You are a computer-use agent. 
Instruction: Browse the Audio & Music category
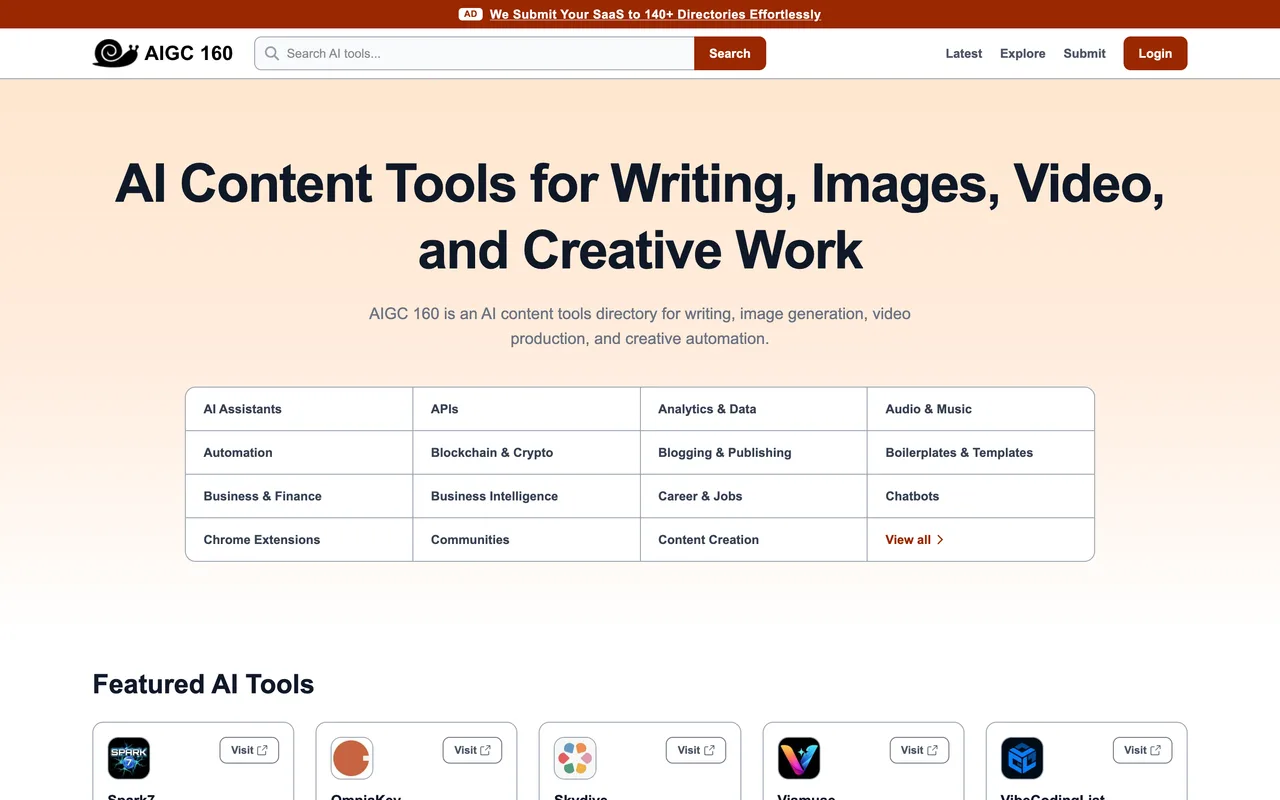coord(980,409)
